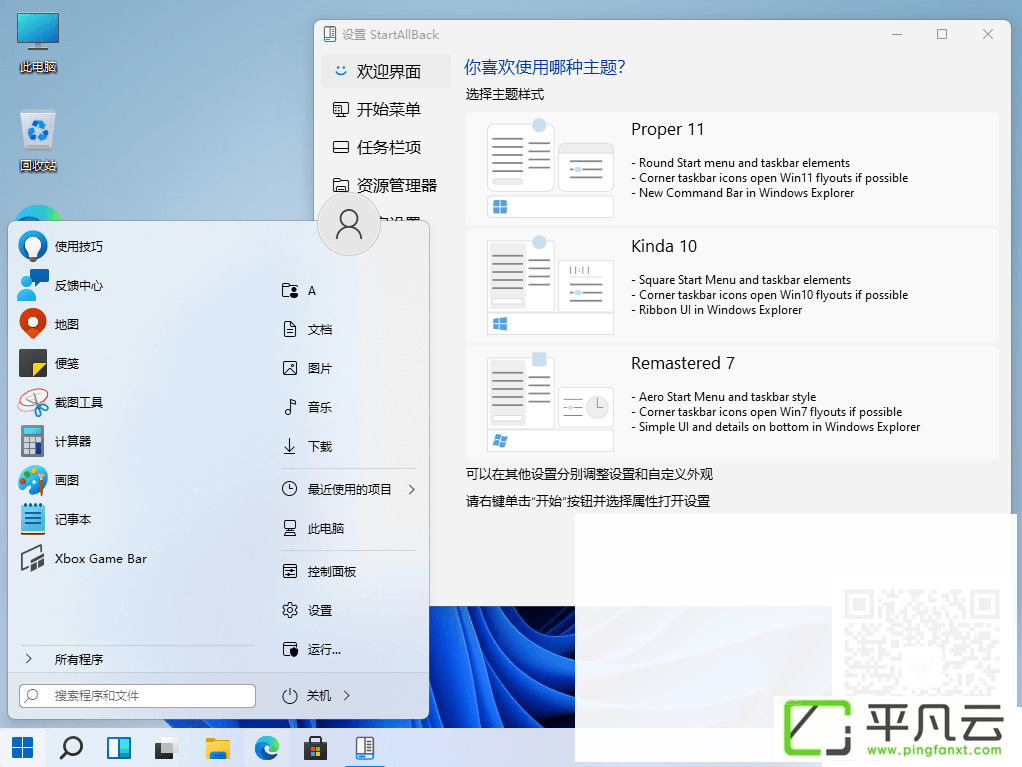Image resolution: width=1022 pixels, height=767 pixels.
Task: Switch to the 资源管理器 settings tab
Action: coord(386,185)
